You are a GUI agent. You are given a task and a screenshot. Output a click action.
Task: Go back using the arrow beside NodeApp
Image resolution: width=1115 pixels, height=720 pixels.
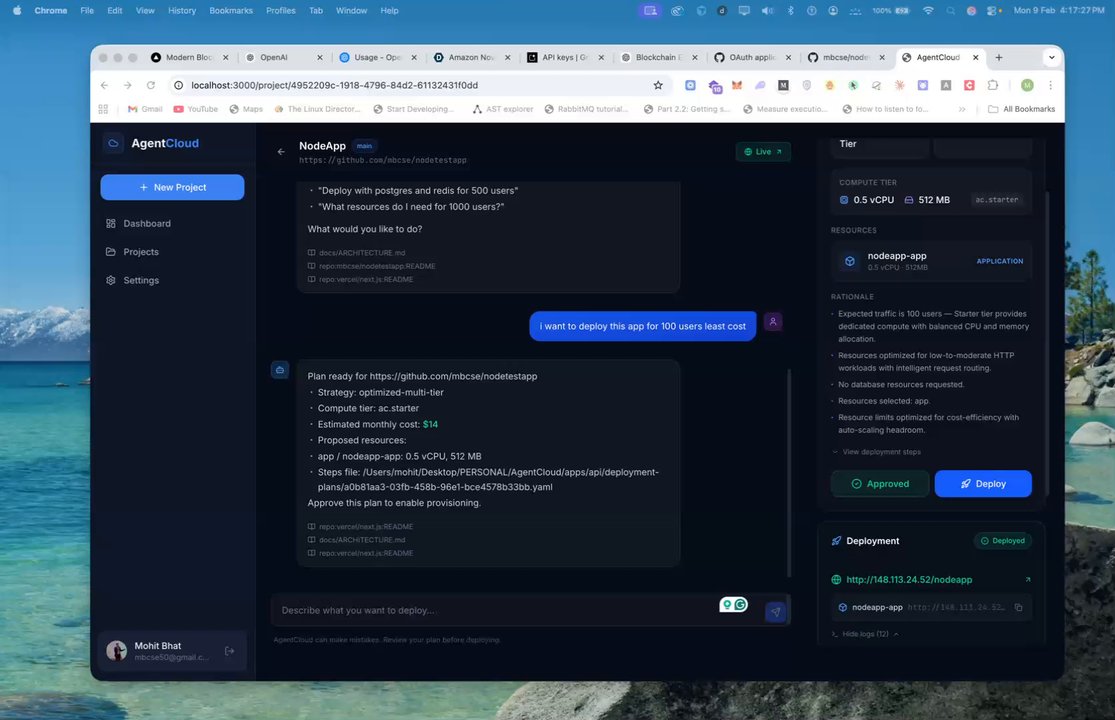click(x=281, y=151)
